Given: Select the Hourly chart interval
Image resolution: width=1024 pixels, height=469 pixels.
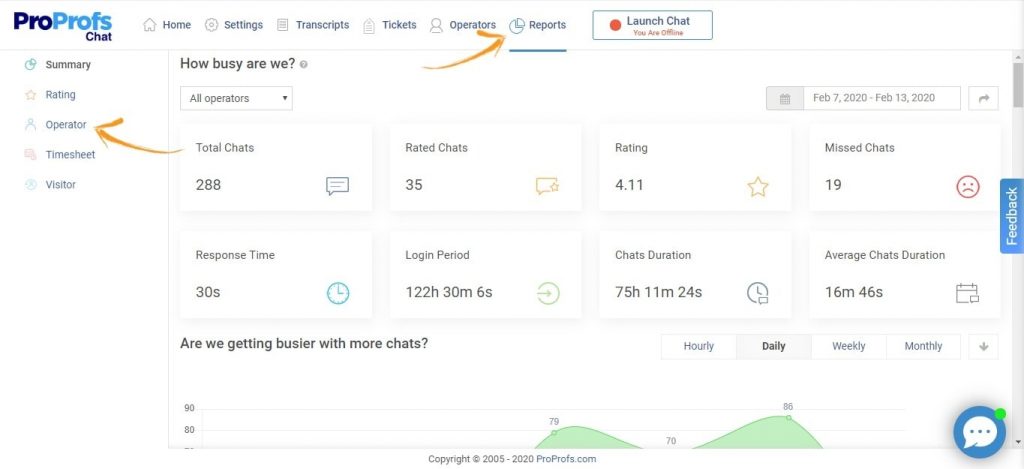Looking at the screenshot, I should click(x=698, y=346).
